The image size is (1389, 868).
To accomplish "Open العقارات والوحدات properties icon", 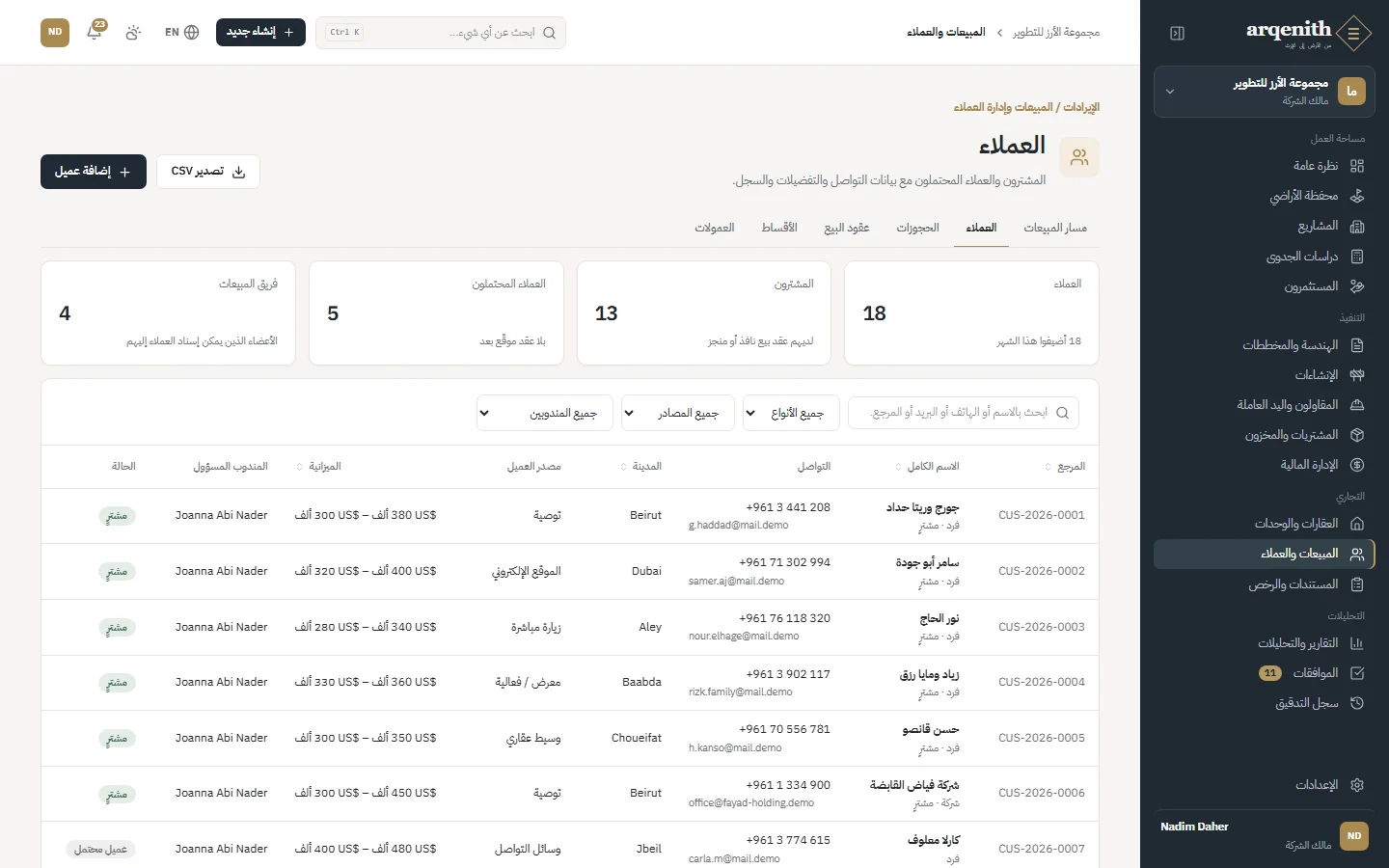I will coord(1357,524).
